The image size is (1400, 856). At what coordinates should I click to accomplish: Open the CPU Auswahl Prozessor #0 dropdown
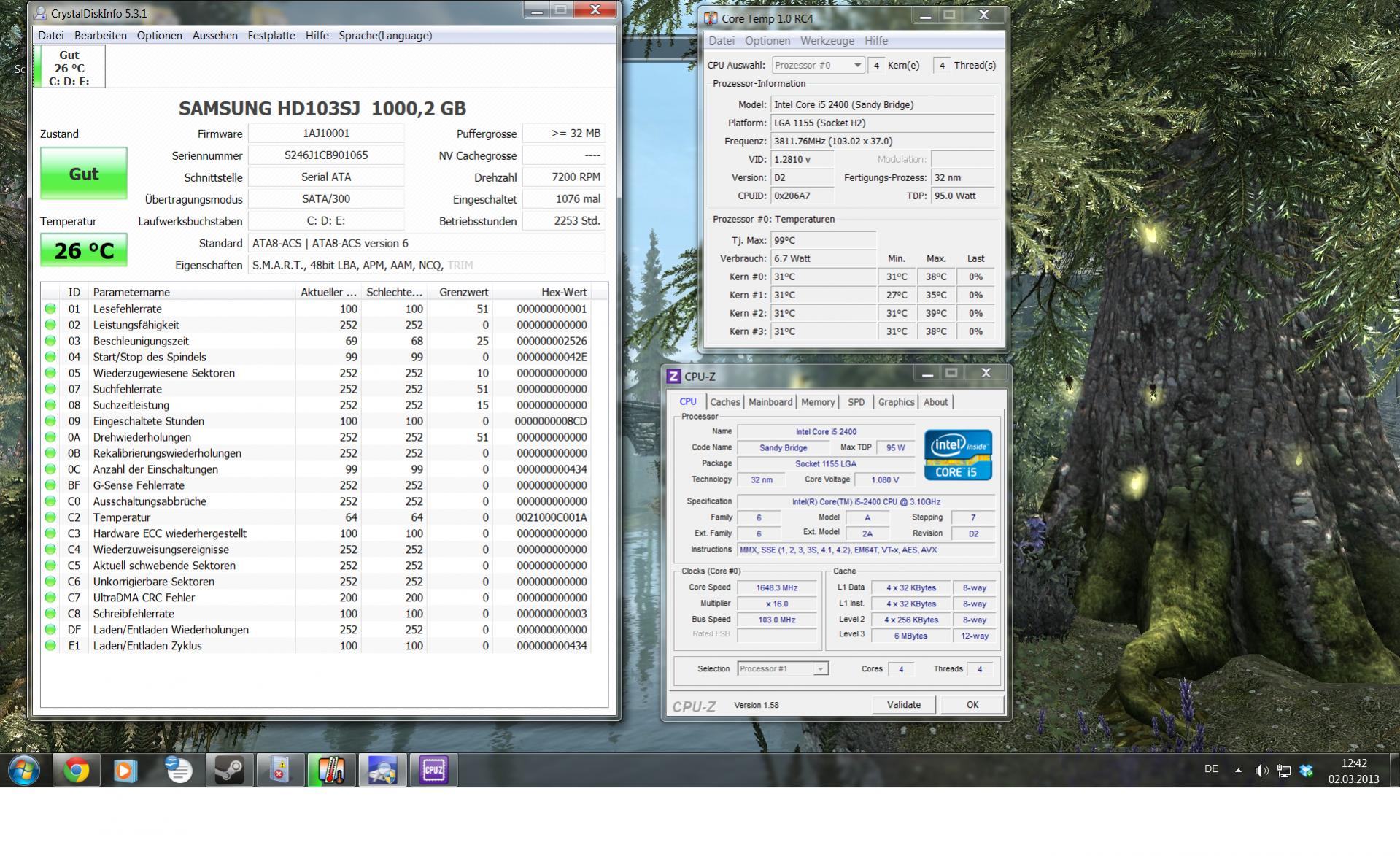click(818, 65)
